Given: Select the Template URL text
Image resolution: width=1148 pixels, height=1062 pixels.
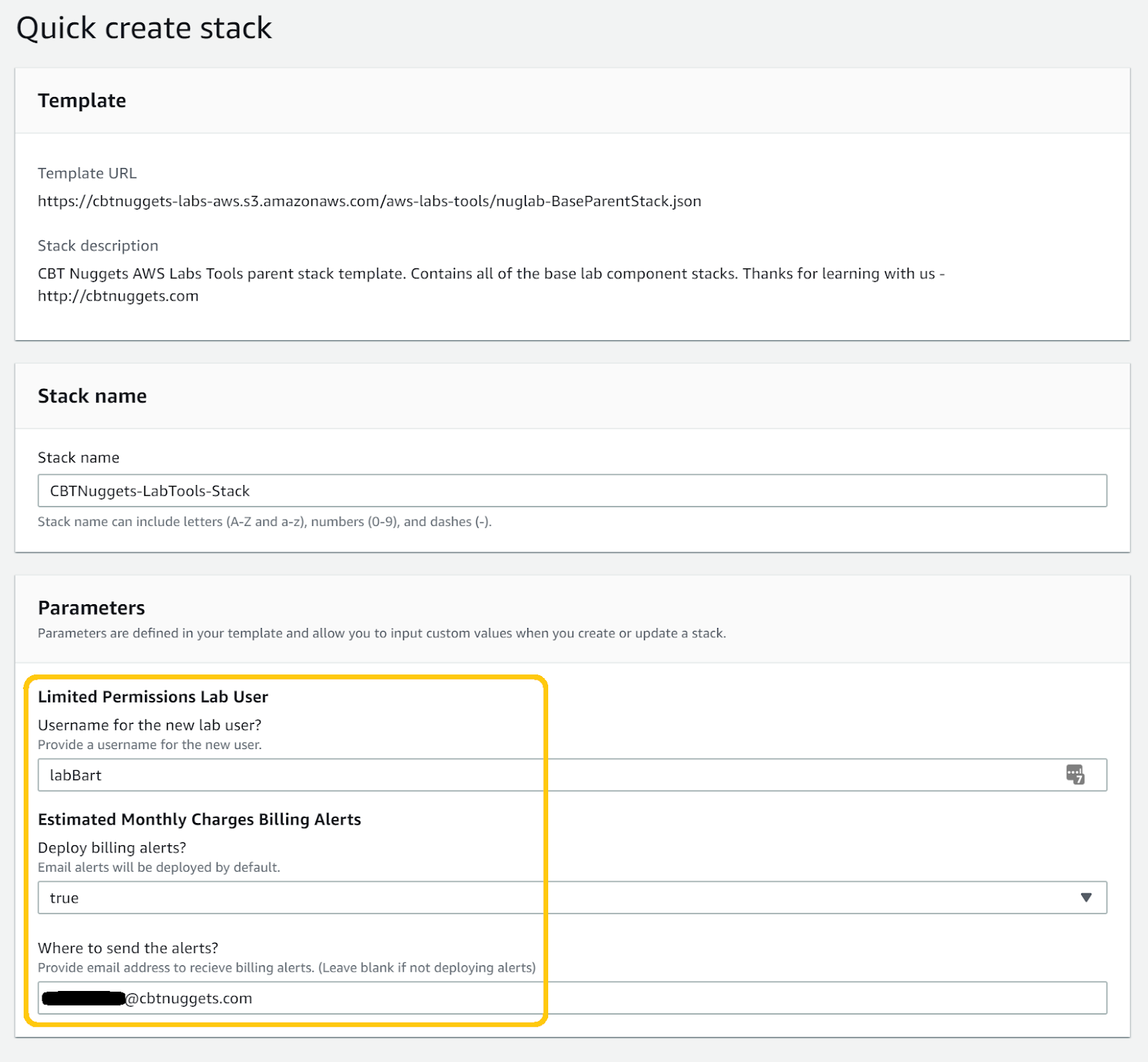Looking at the screenshot, I should point(370,202).
